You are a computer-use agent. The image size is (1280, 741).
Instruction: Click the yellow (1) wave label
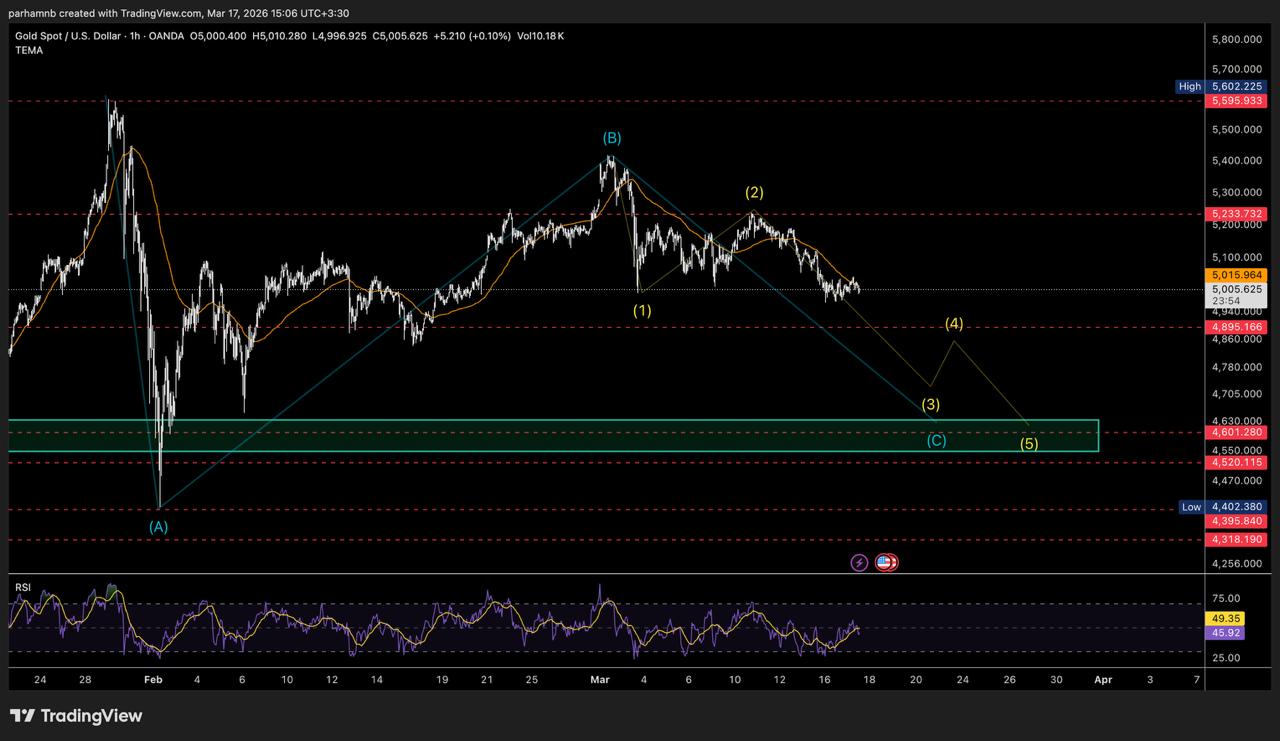[642, 310]
